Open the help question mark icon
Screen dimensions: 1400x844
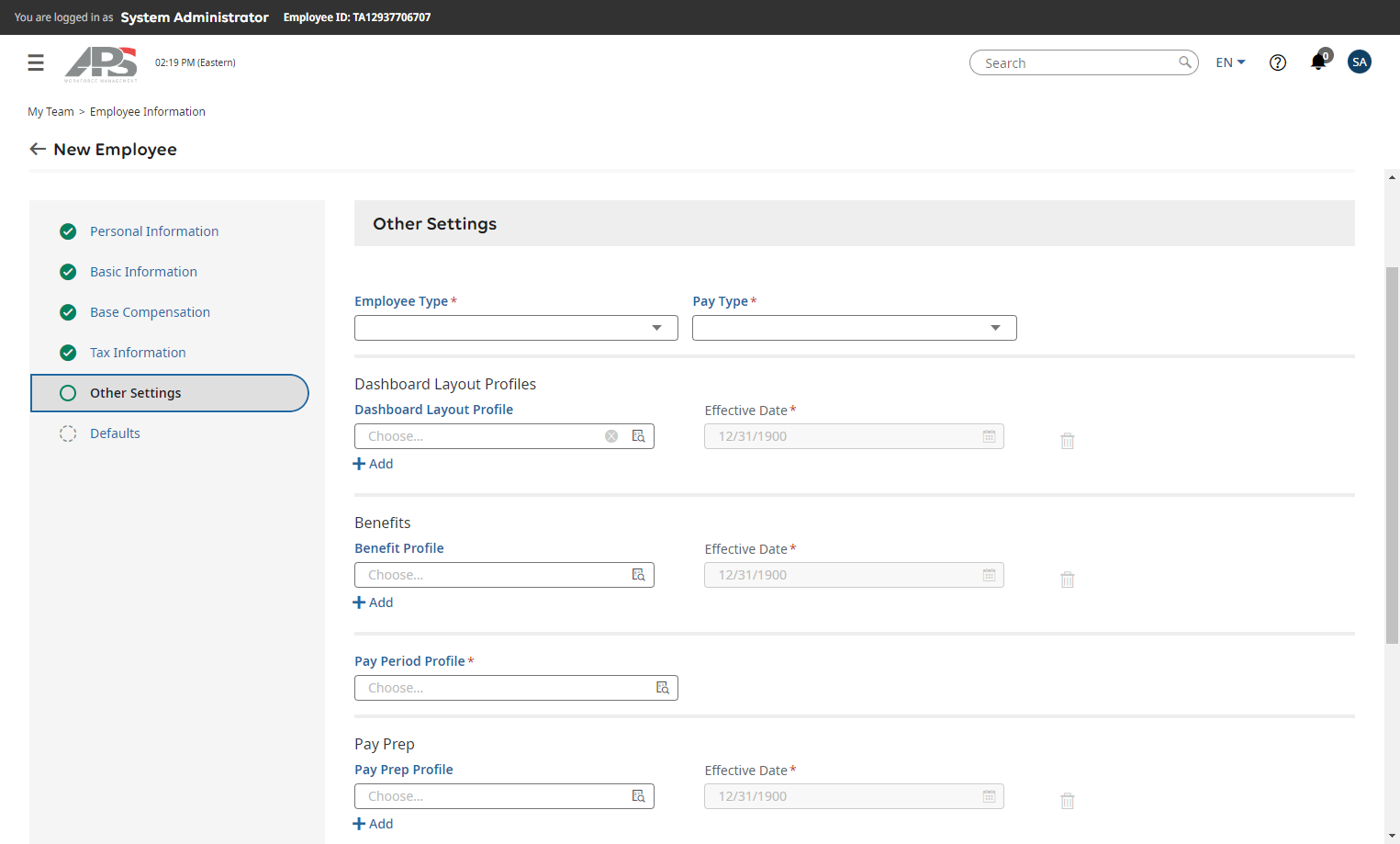click(1278, 62)
